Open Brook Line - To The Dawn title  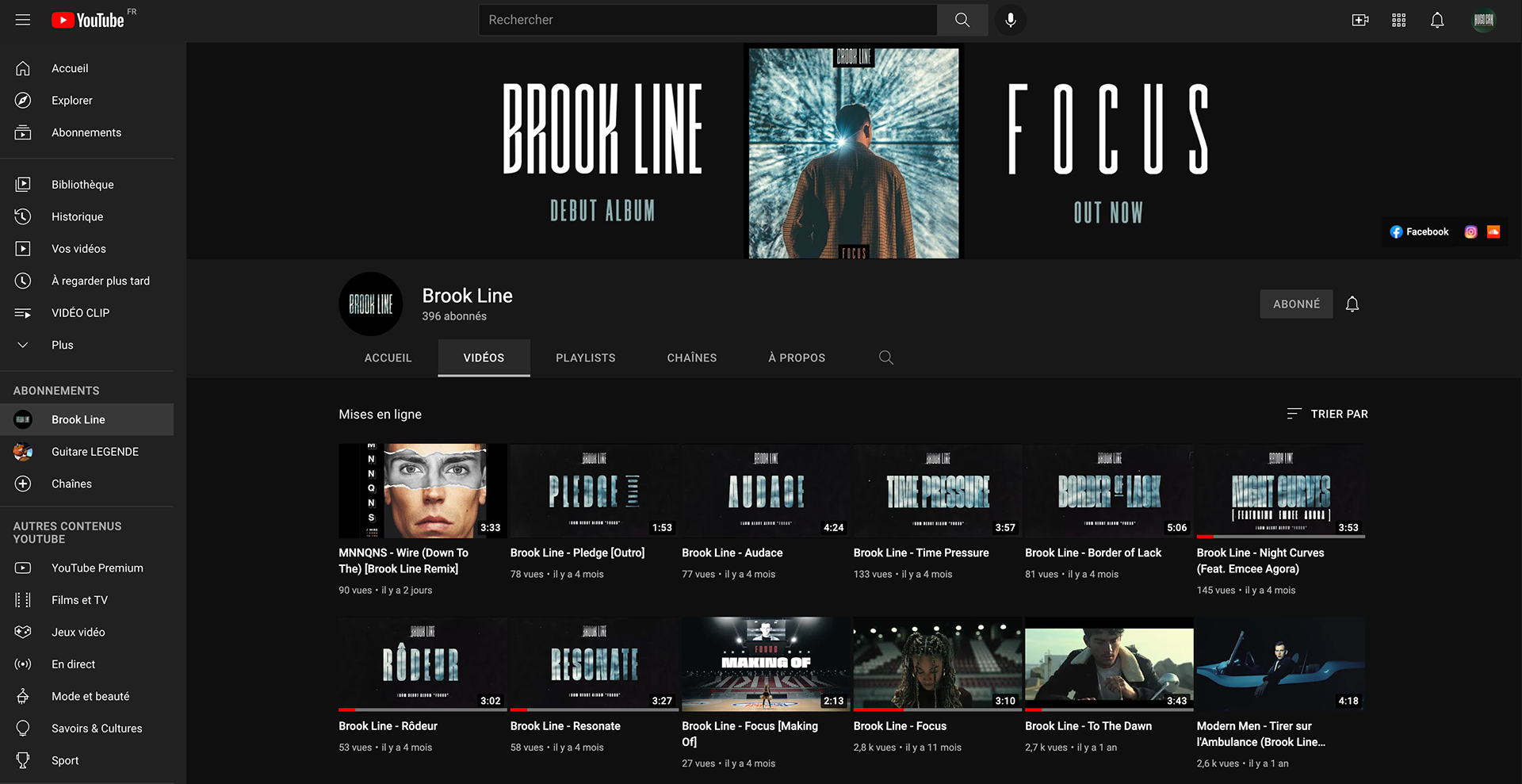(1088, 726)
